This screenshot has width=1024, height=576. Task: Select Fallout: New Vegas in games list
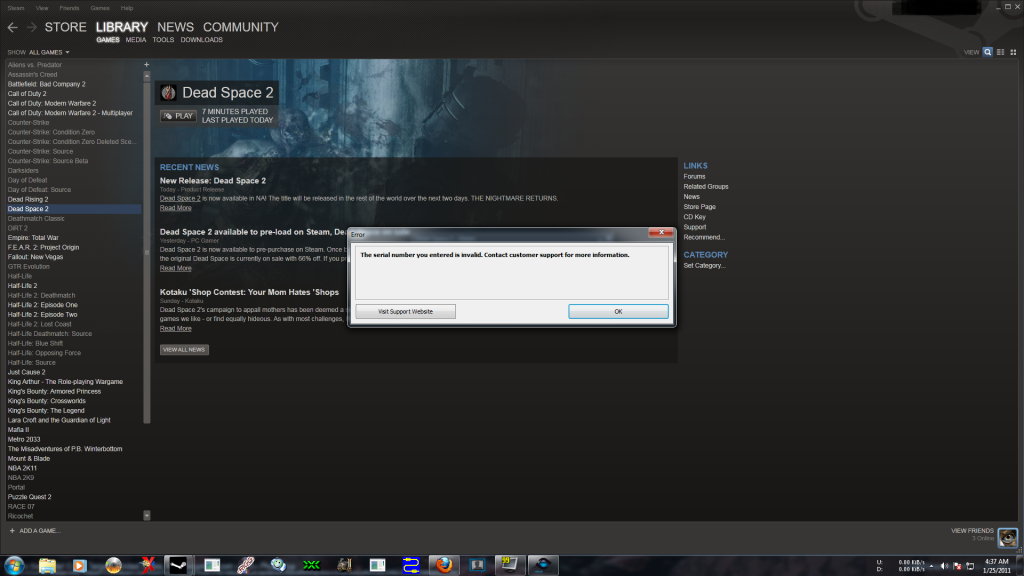pyautogui.click(x=35, y=257)
